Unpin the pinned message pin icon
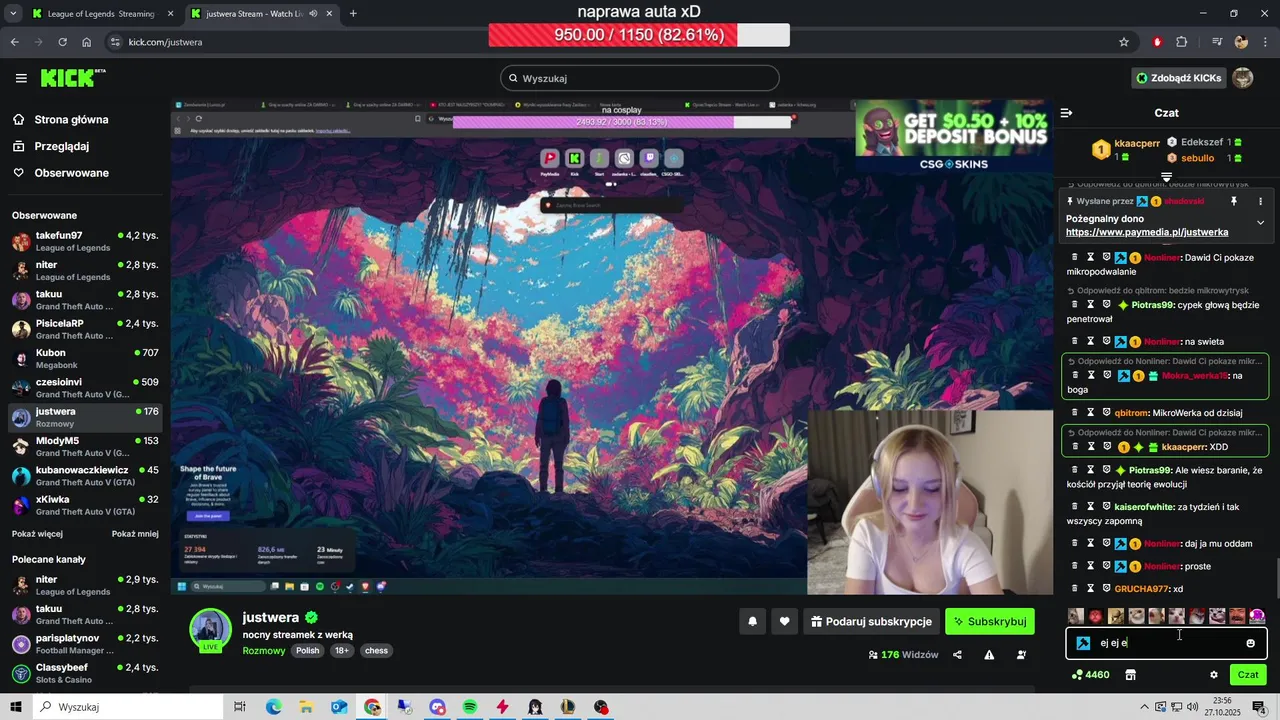1280x720 pixels. [x=1233, y=201]
